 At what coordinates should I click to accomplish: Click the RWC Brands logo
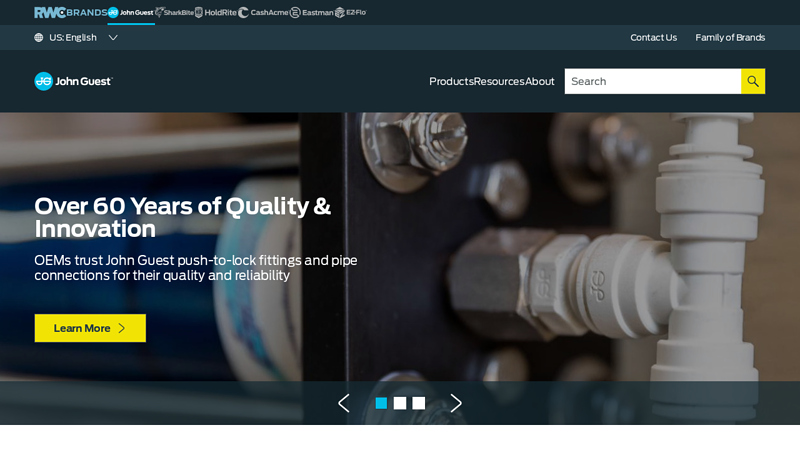point(70,12)
